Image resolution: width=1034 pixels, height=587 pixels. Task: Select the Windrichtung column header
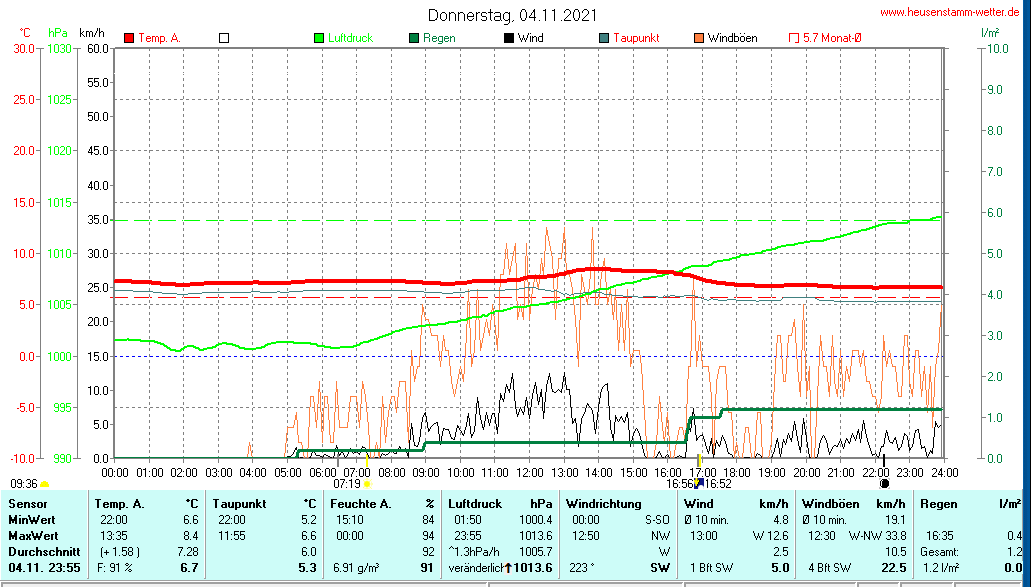tap(604, 504)
